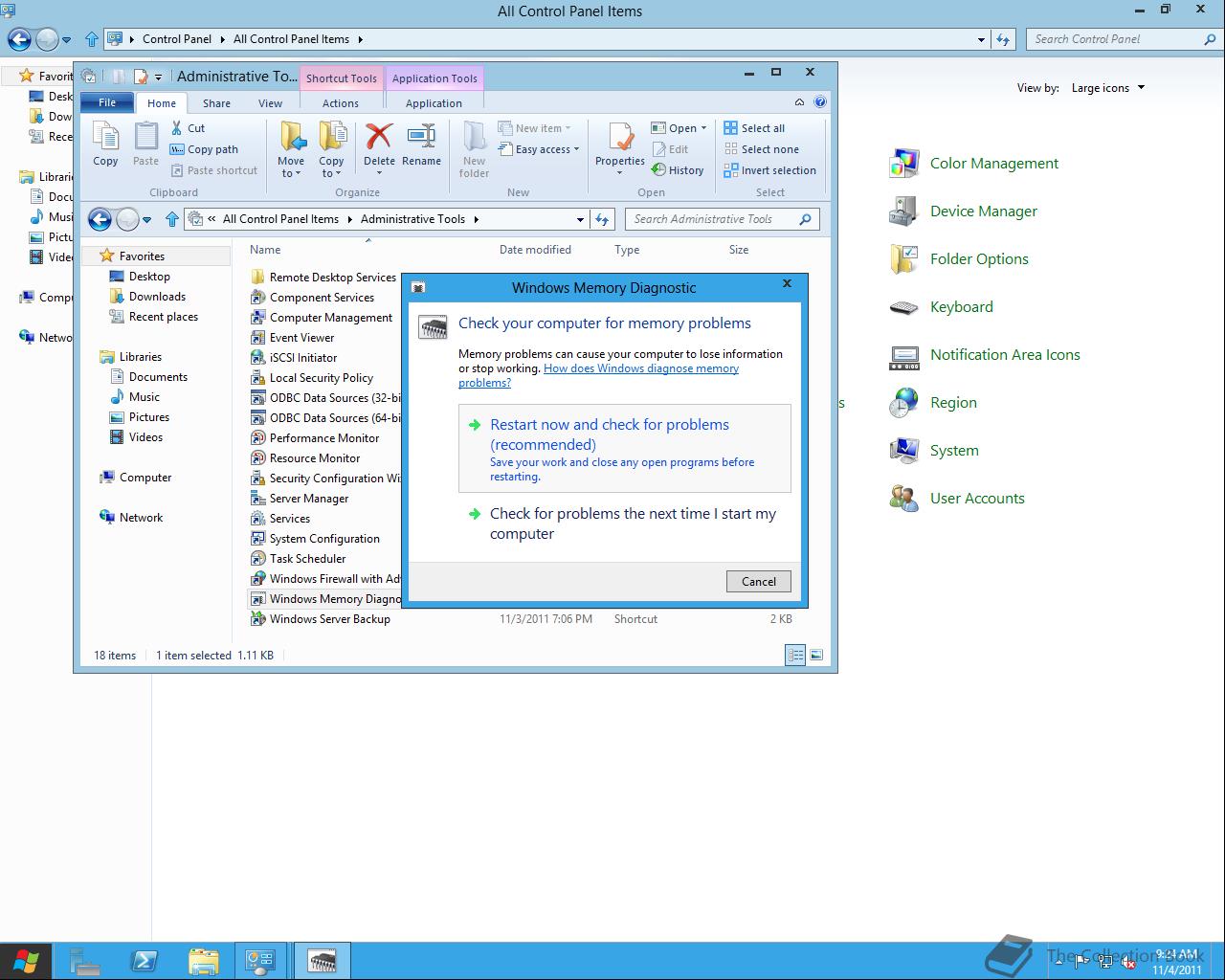This screenshot has height=980, width=1225.
Task: Click Up arrow in Administrative Tools window
Action: [172, 219]
